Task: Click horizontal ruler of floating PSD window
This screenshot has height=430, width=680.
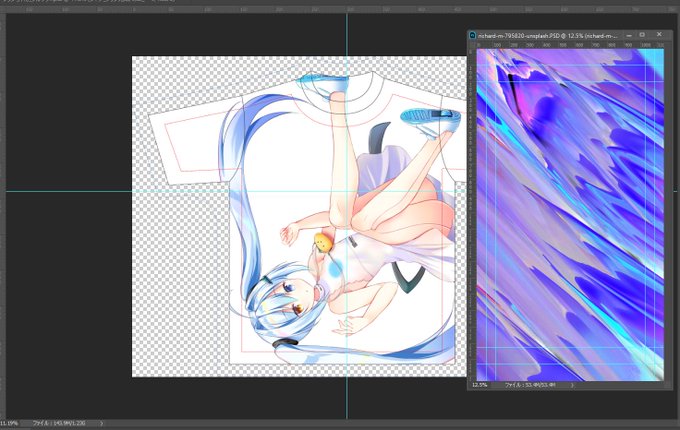Action: coord(569,45)
